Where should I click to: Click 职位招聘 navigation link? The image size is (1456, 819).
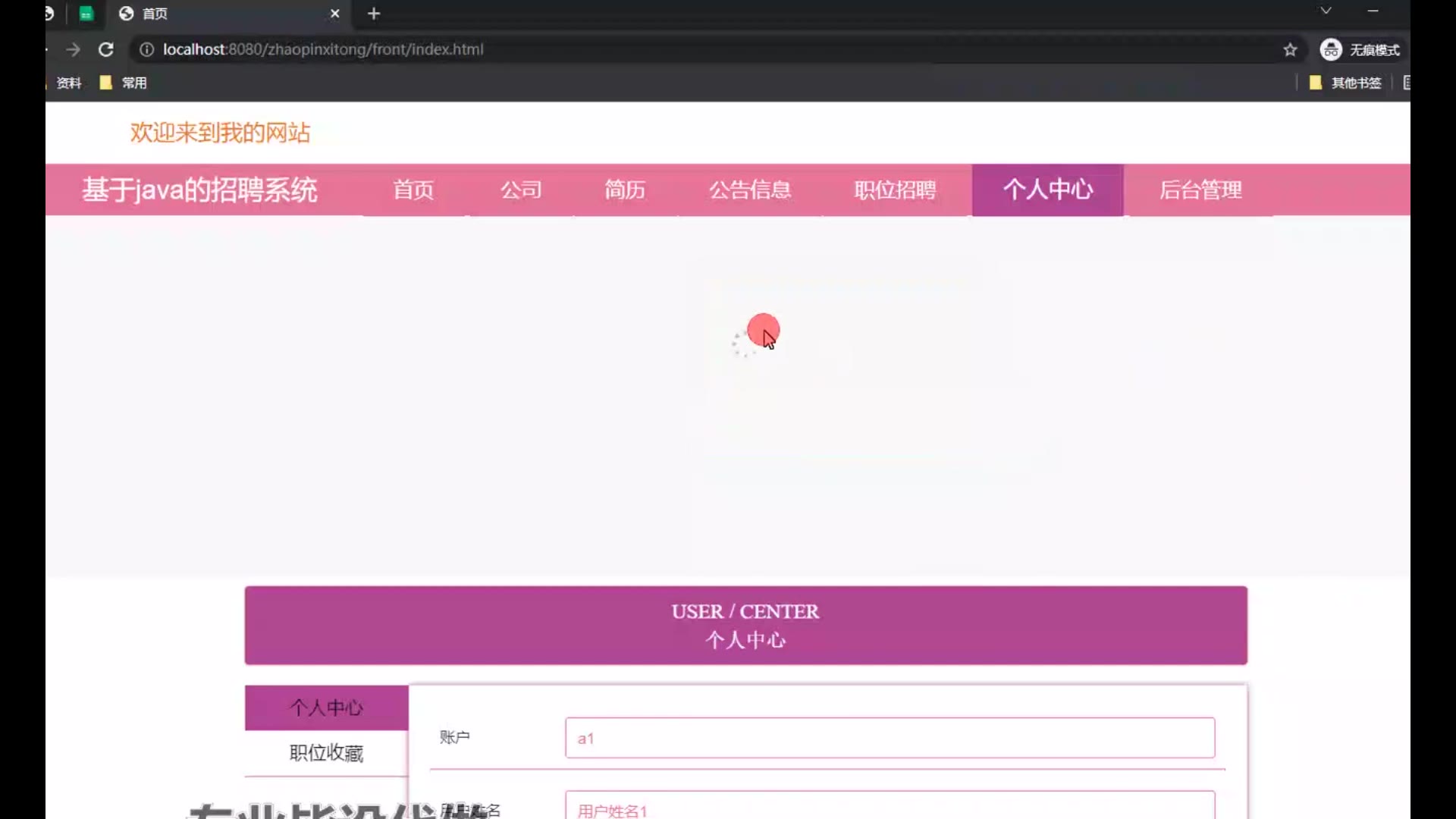895,190
